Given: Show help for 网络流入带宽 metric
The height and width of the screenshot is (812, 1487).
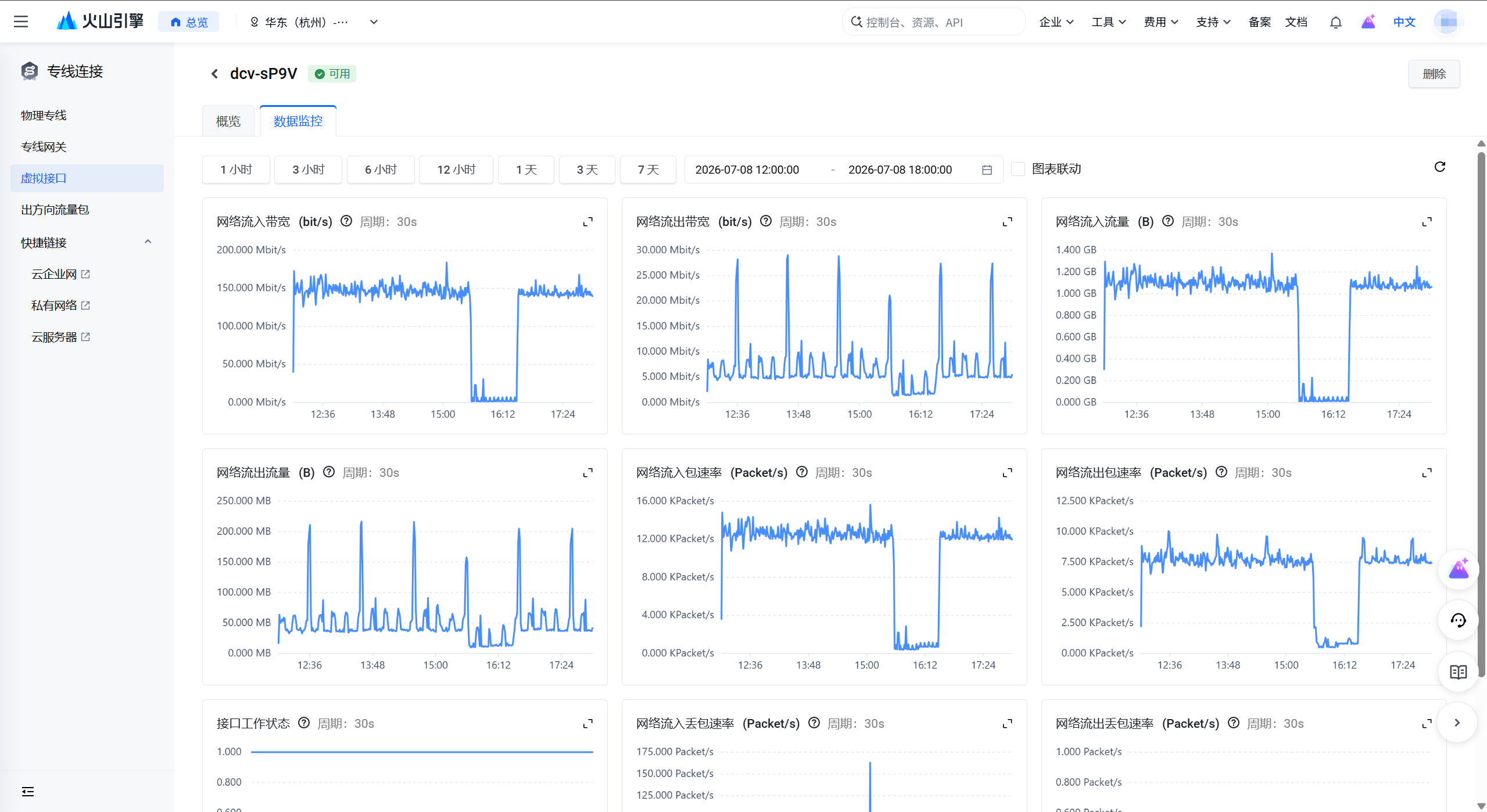Looking at the screenshot, I should pyautogui.click(x=346, y=221).
